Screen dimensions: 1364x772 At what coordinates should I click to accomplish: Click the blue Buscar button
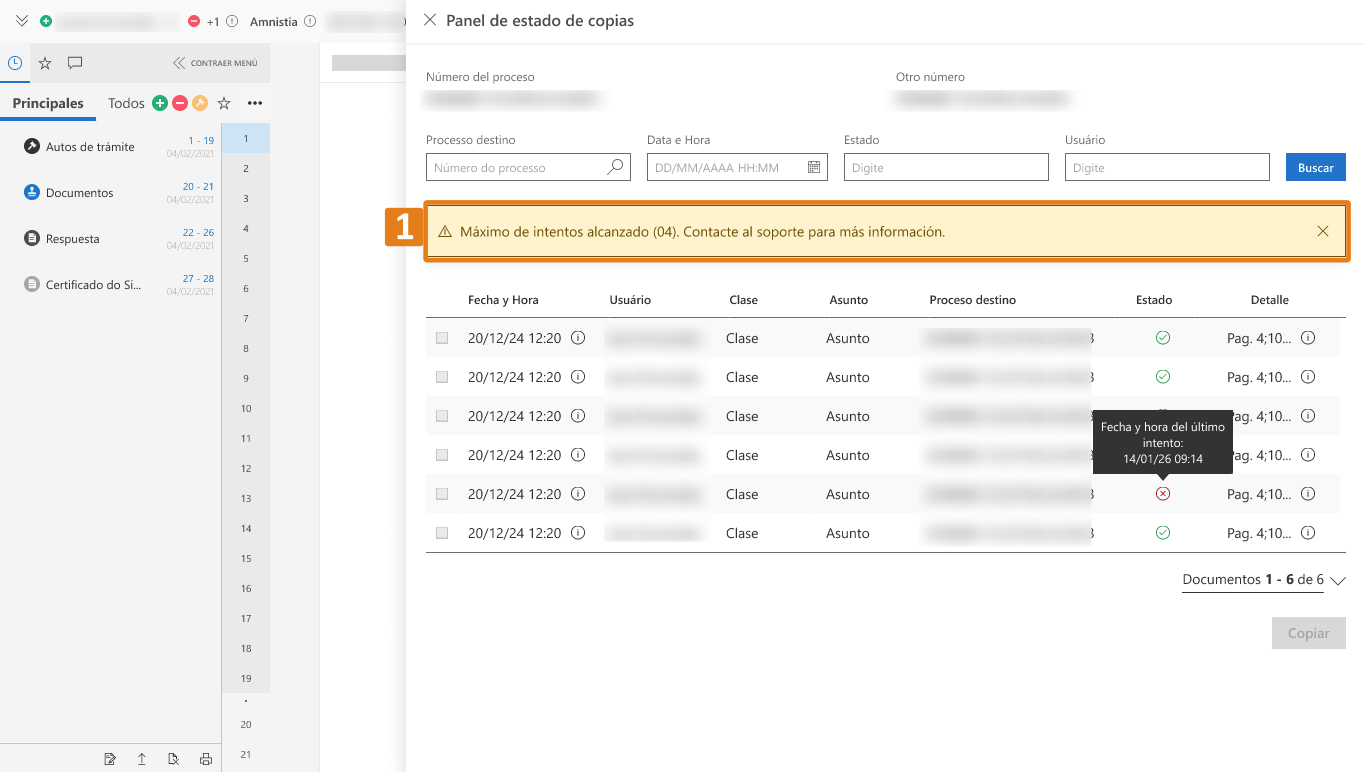[1315, 167]
